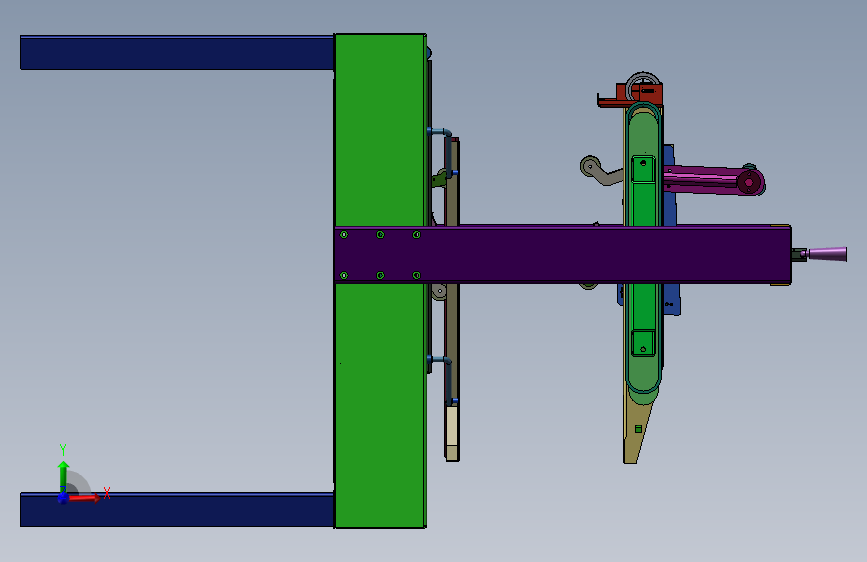Image resolution: width=867 pixels, height=562 pixels.
Task: Select the top-left bolt on the purple beam
Action: [343, 235]
